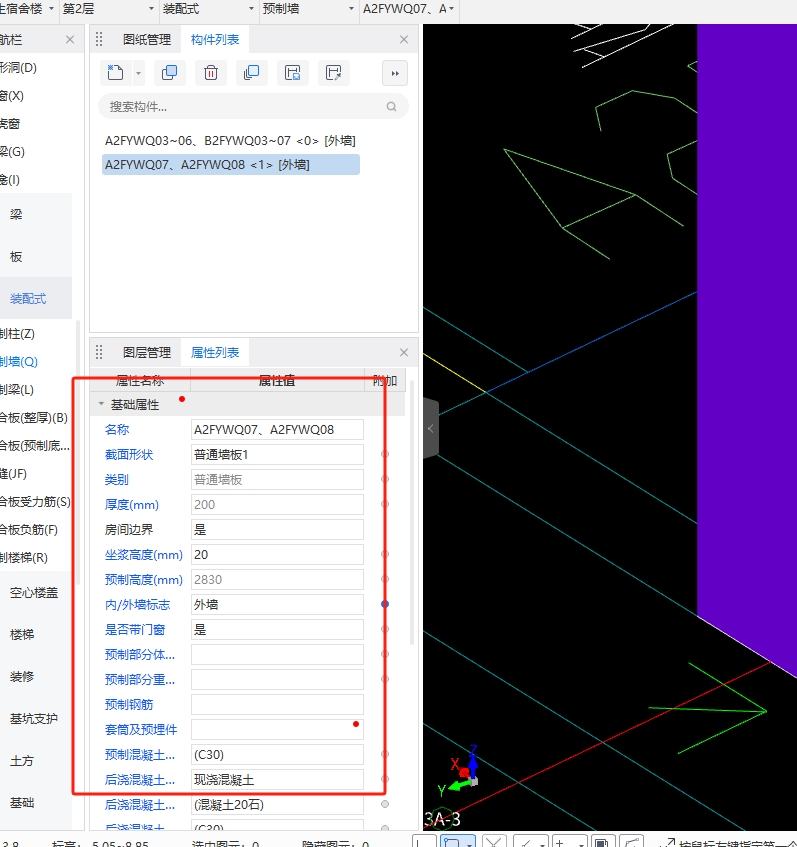The image size is (797, 847).
Task: Click the 房间边界 value field
Action: 277,530
